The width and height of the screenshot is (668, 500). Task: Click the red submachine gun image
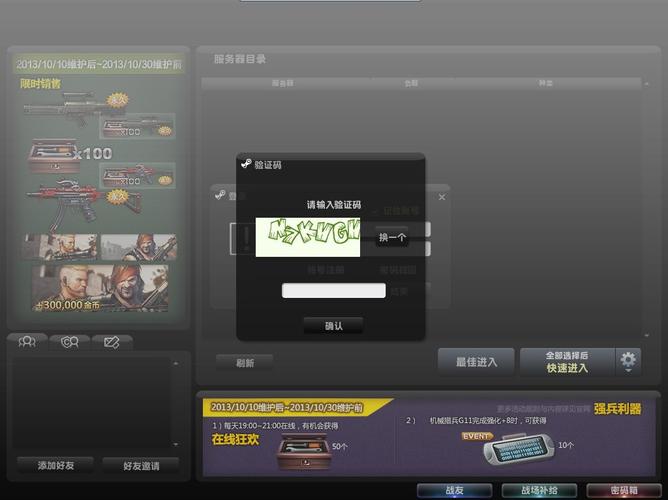84,204
